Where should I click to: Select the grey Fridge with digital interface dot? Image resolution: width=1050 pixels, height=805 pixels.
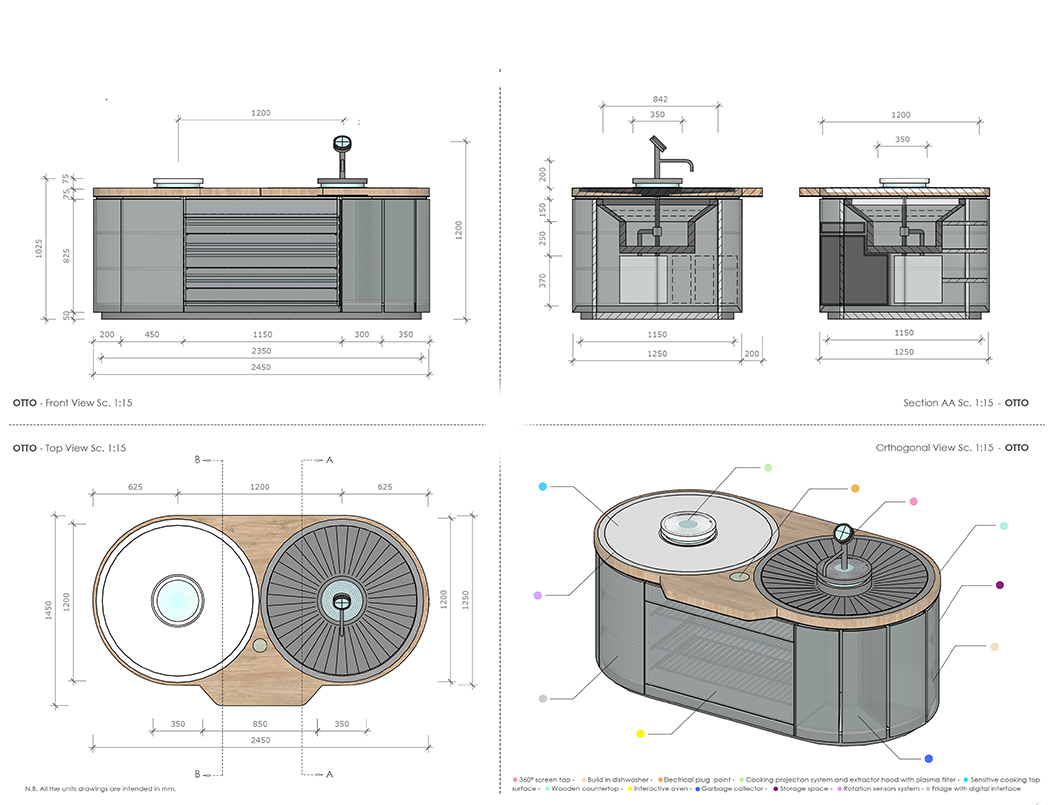click(x=542, y=698)
